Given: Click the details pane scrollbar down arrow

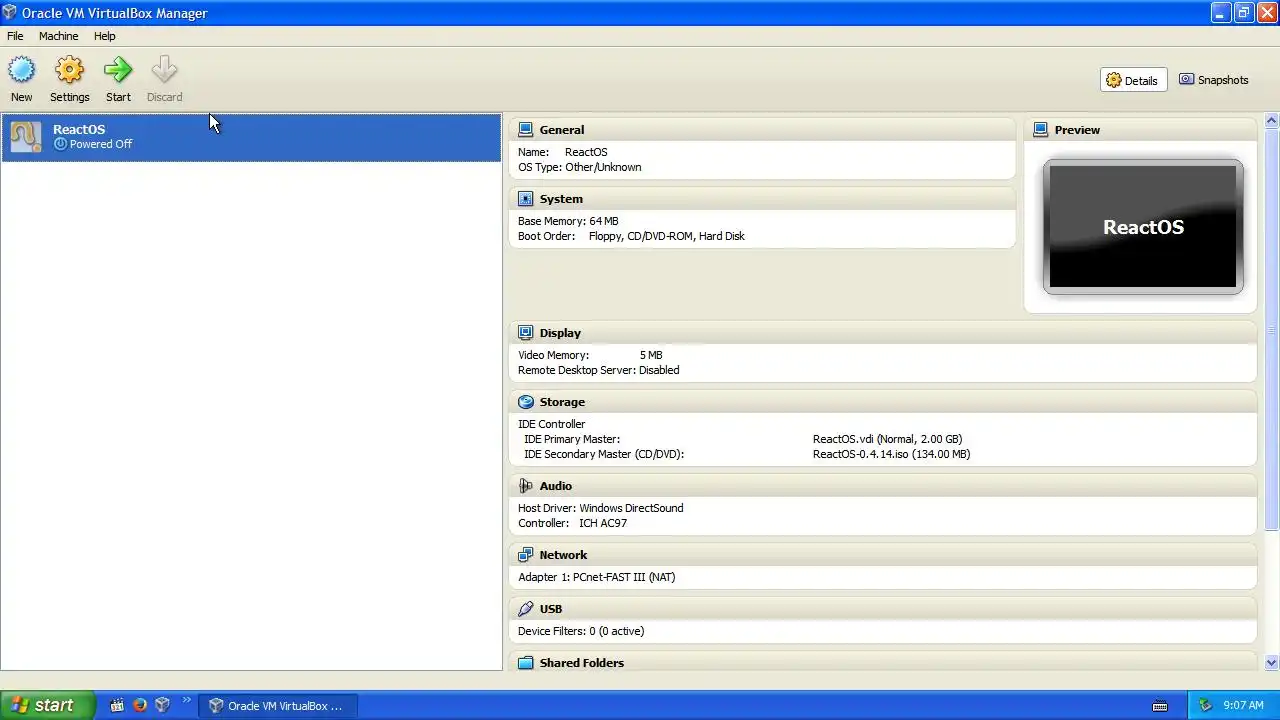Looking at the screenshot, I should pyautogui.click(x=1272, y=662).
